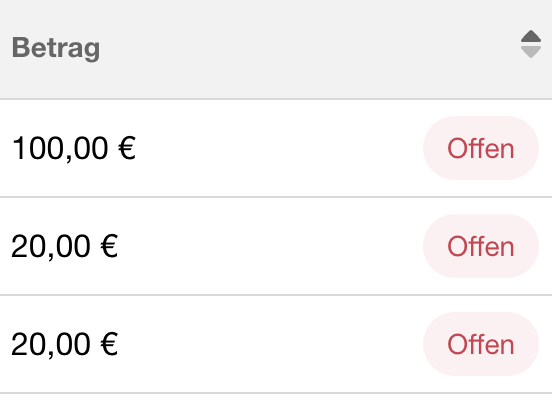Select the 20,00 € amount in bottom row

65,344
